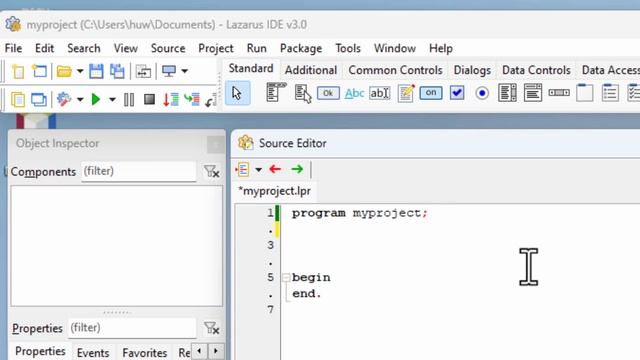The image size is (640, 360).
Task: Open the Package menu
Action: [301, 49]
